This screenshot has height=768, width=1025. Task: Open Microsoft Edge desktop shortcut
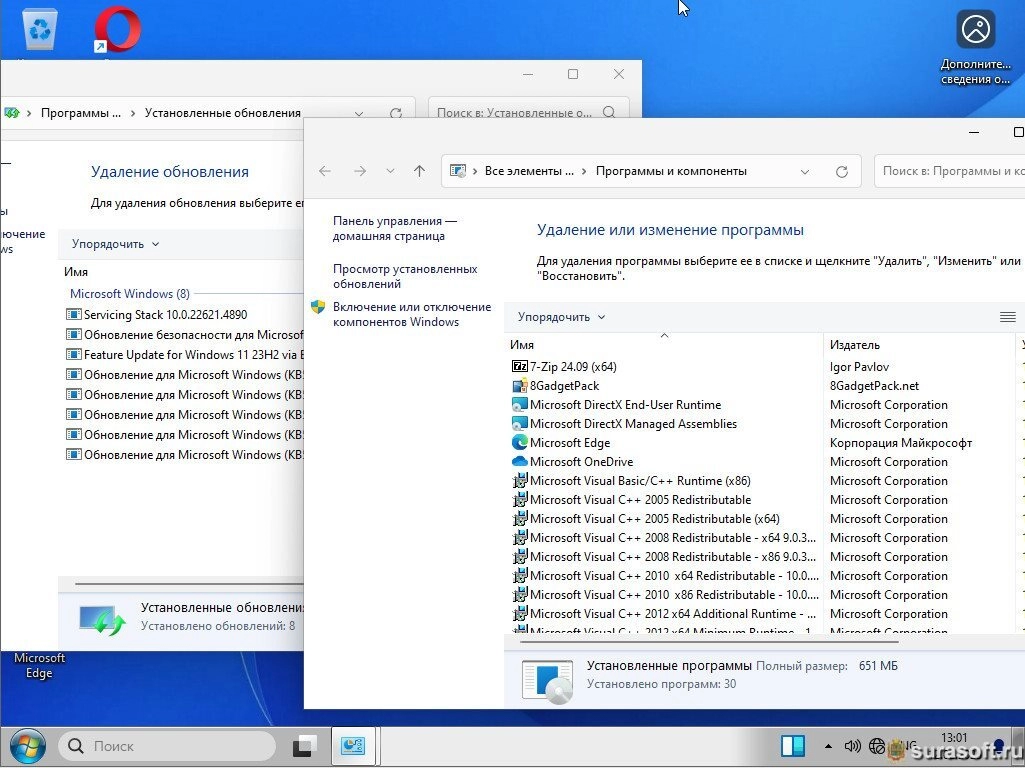coord(39,665)
